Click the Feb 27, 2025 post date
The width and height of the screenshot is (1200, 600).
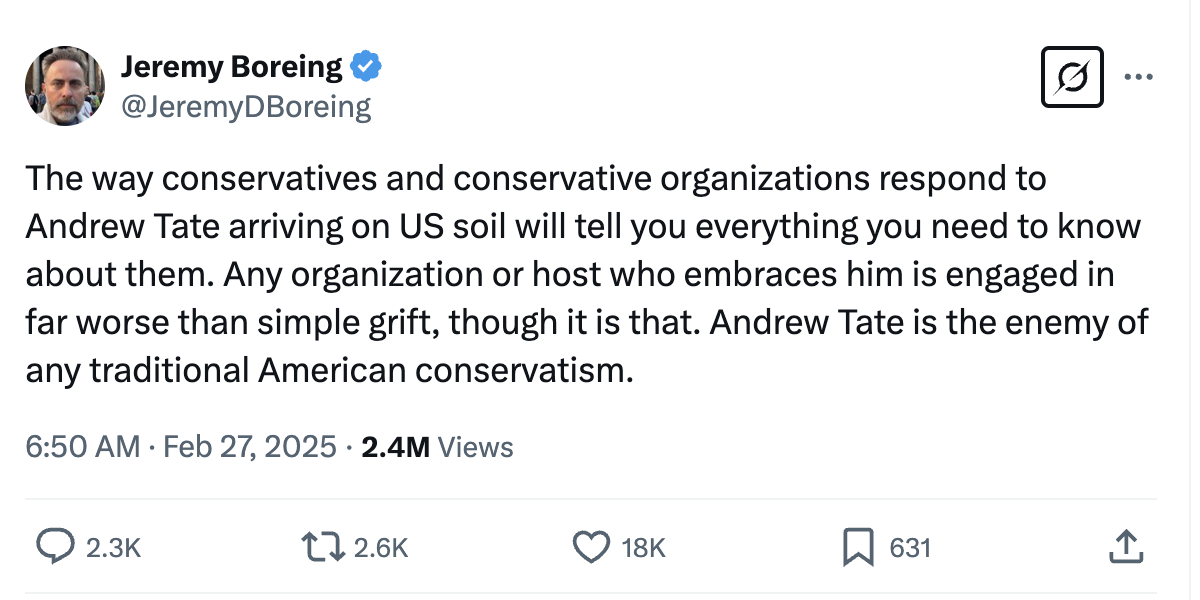coord(250,447)
